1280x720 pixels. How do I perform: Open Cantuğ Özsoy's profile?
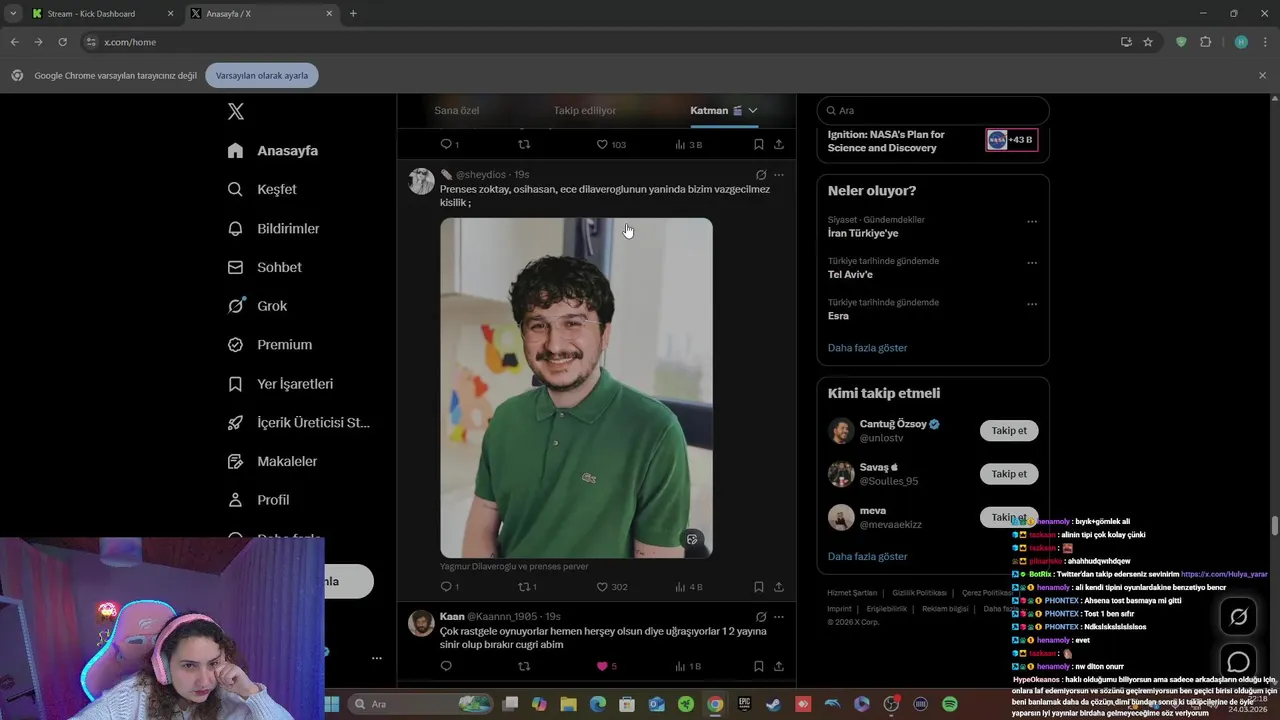pos(893,424)
